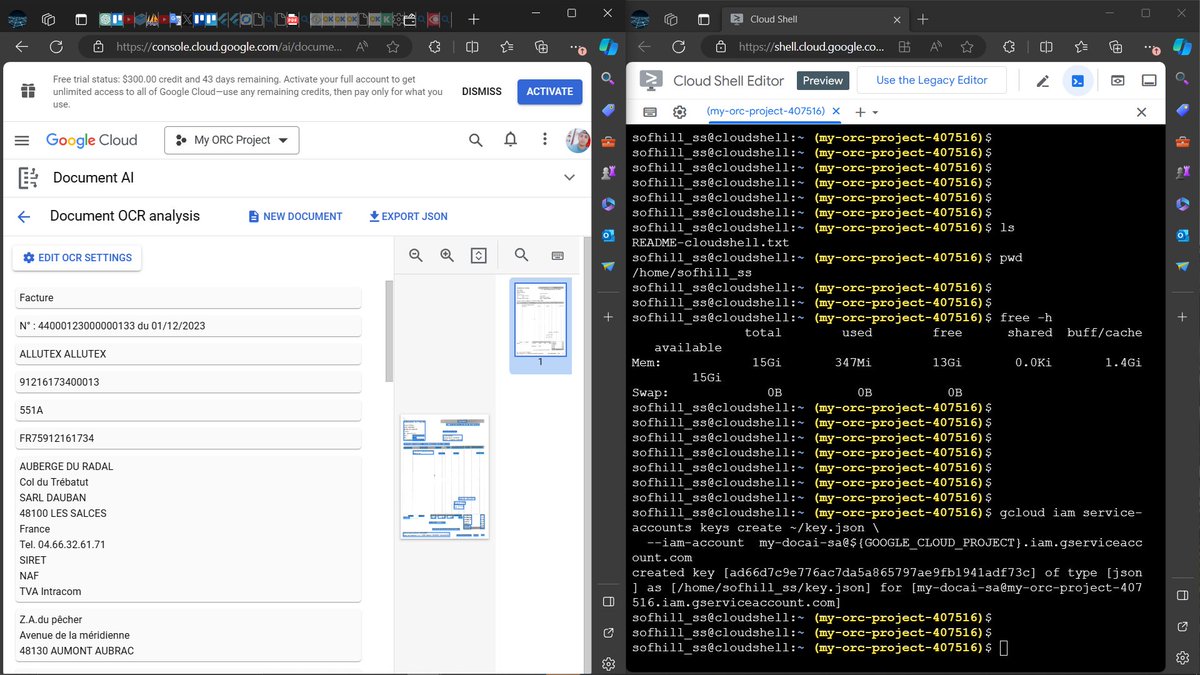Viewport: 1200px width, 675px height.
Task: Open a new tab in left browser window
Action: click(x=474, y=19)
